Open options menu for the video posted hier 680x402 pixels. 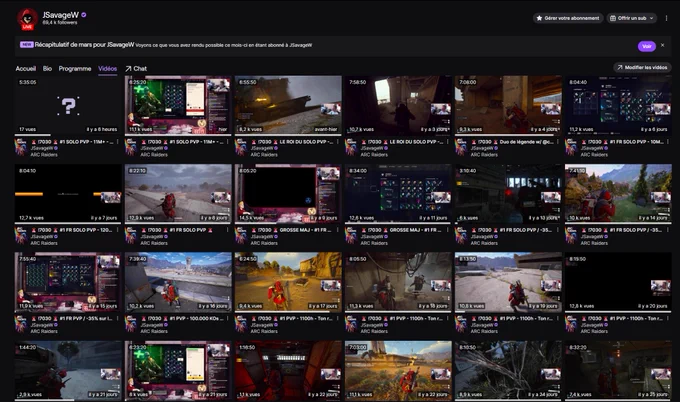pyautogui.click(x=228, y=142)
